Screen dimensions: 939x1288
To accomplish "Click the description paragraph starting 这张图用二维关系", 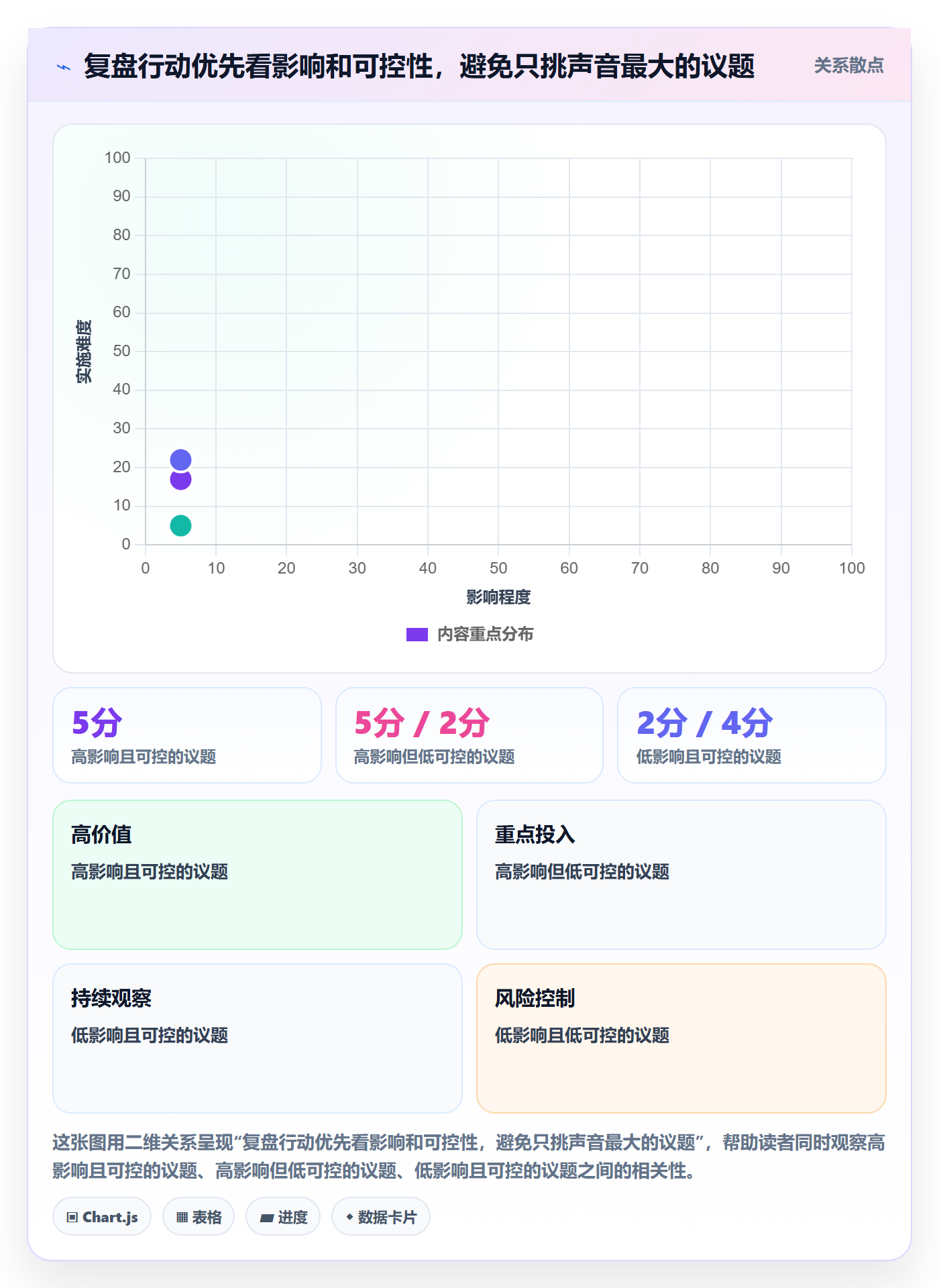I will point(469,1157).
